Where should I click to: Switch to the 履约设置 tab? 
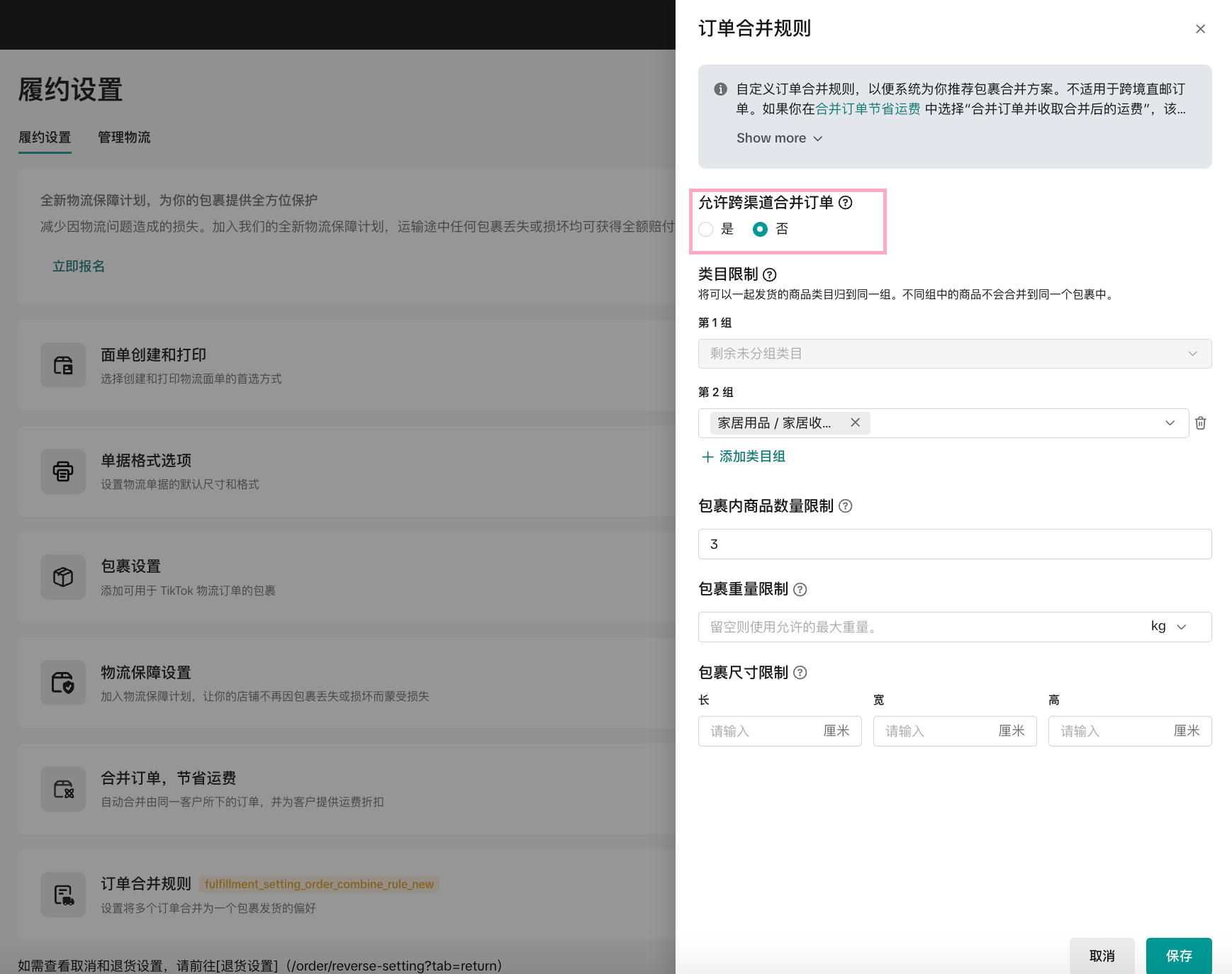45,138
